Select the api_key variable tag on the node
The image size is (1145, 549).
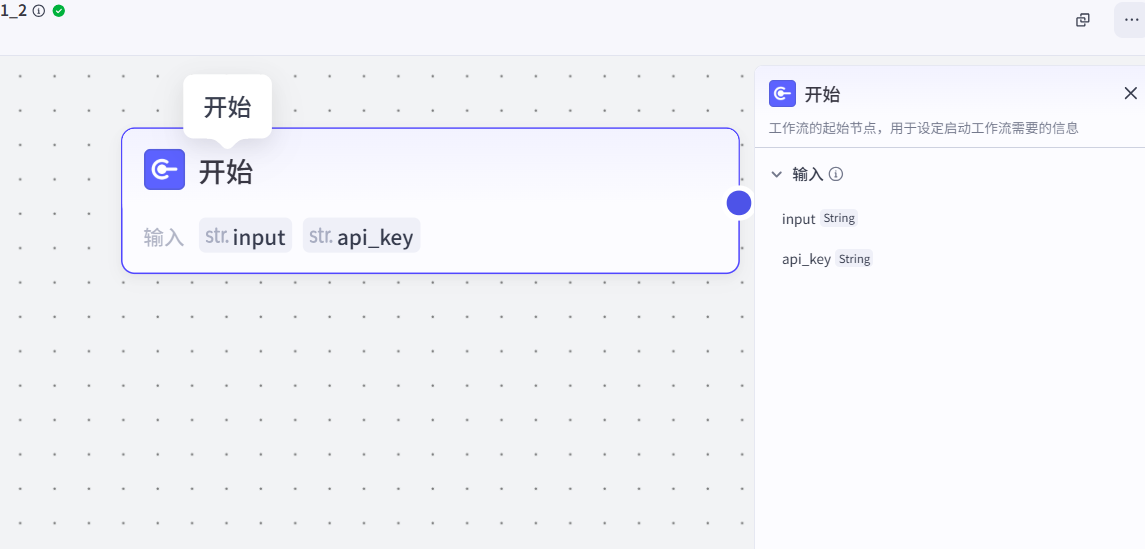[x=362, y=237]
